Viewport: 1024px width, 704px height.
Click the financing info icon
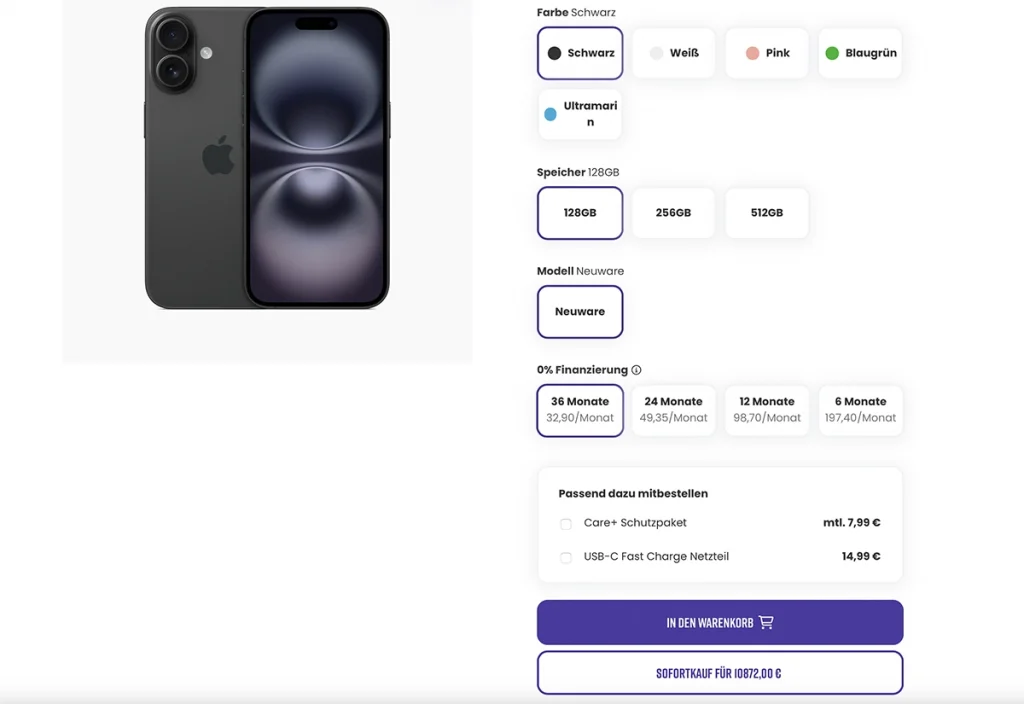636,370
